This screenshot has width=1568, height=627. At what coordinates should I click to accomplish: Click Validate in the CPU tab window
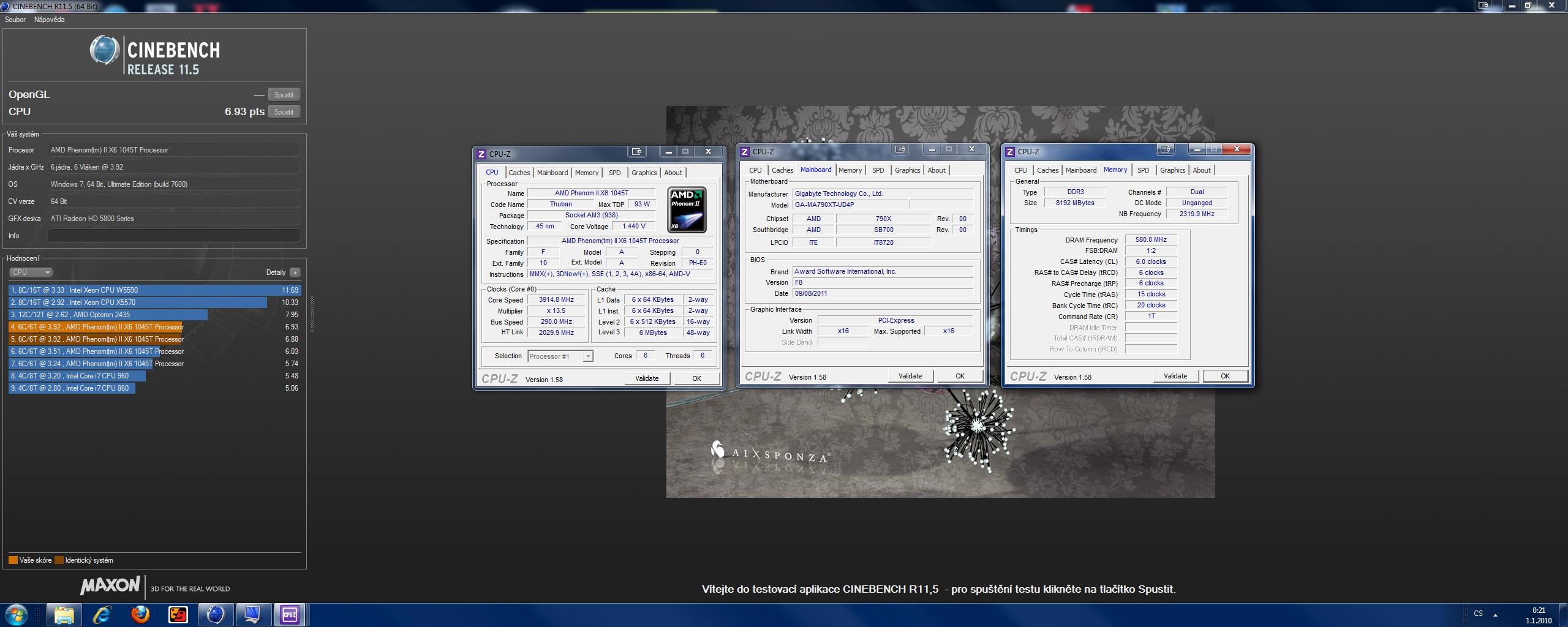click(647, 378)
